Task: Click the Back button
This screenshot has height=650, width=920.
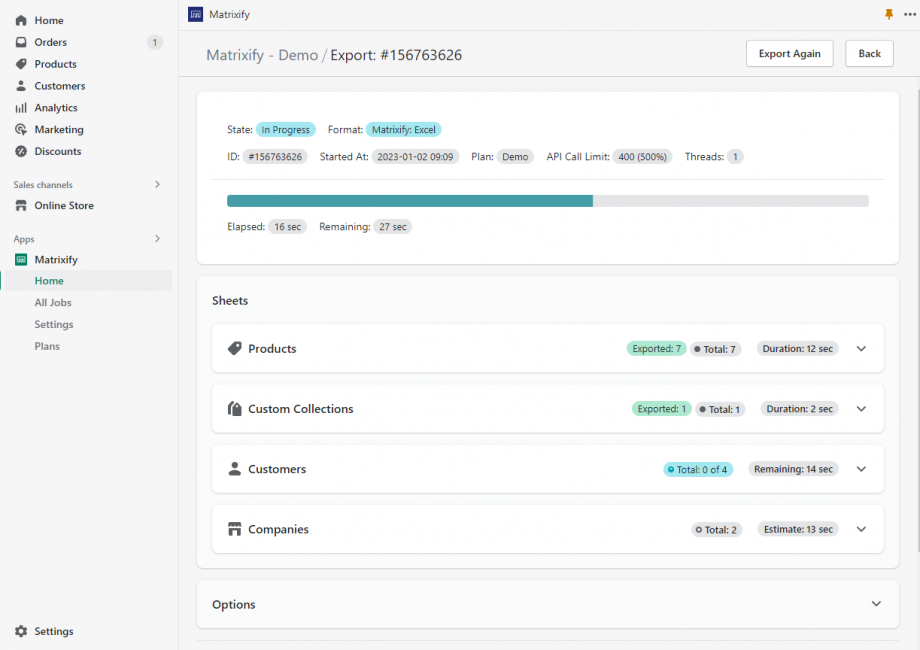Action: click(868, 53)
